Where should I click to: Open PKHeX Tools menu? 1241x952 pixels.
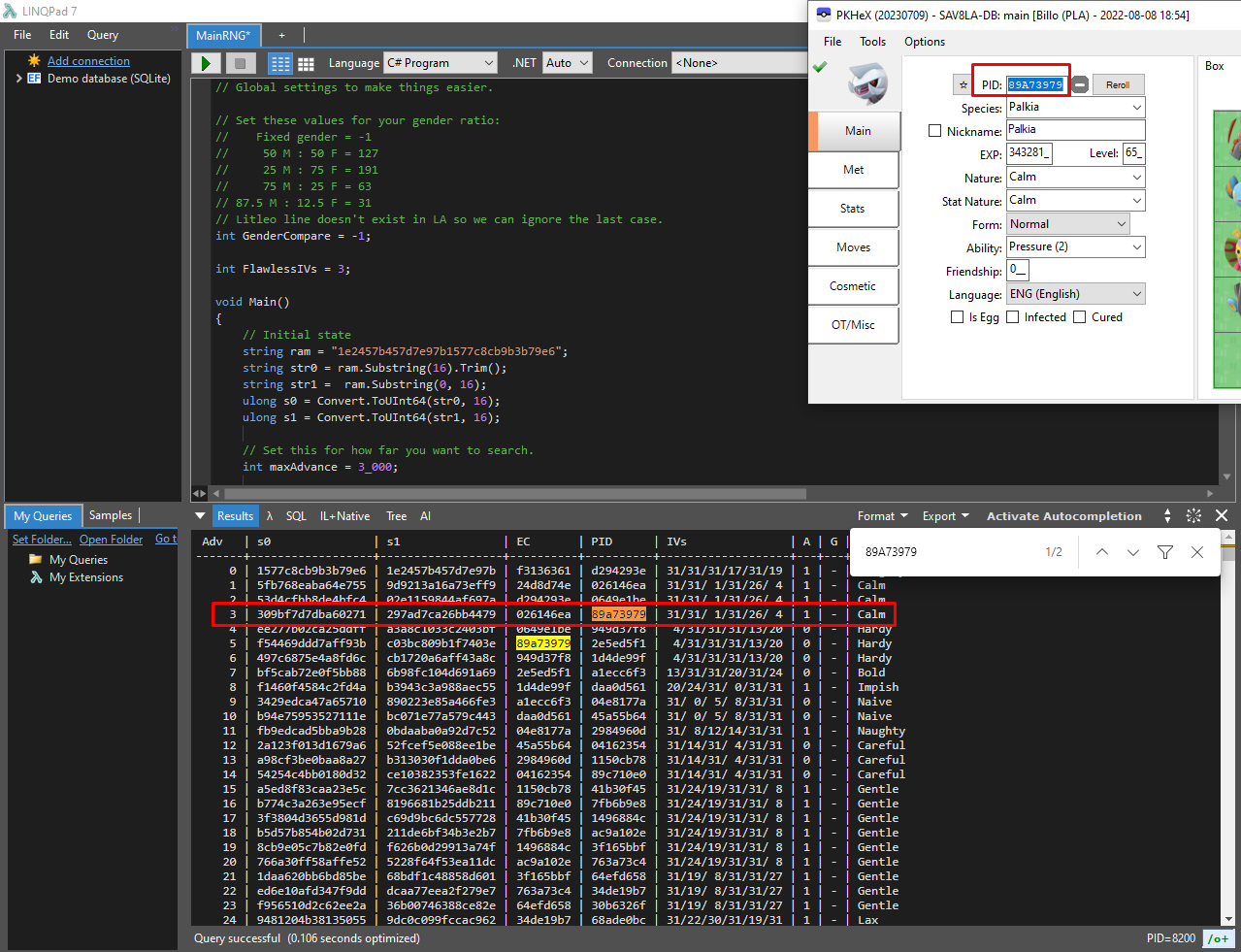[872, 42]
